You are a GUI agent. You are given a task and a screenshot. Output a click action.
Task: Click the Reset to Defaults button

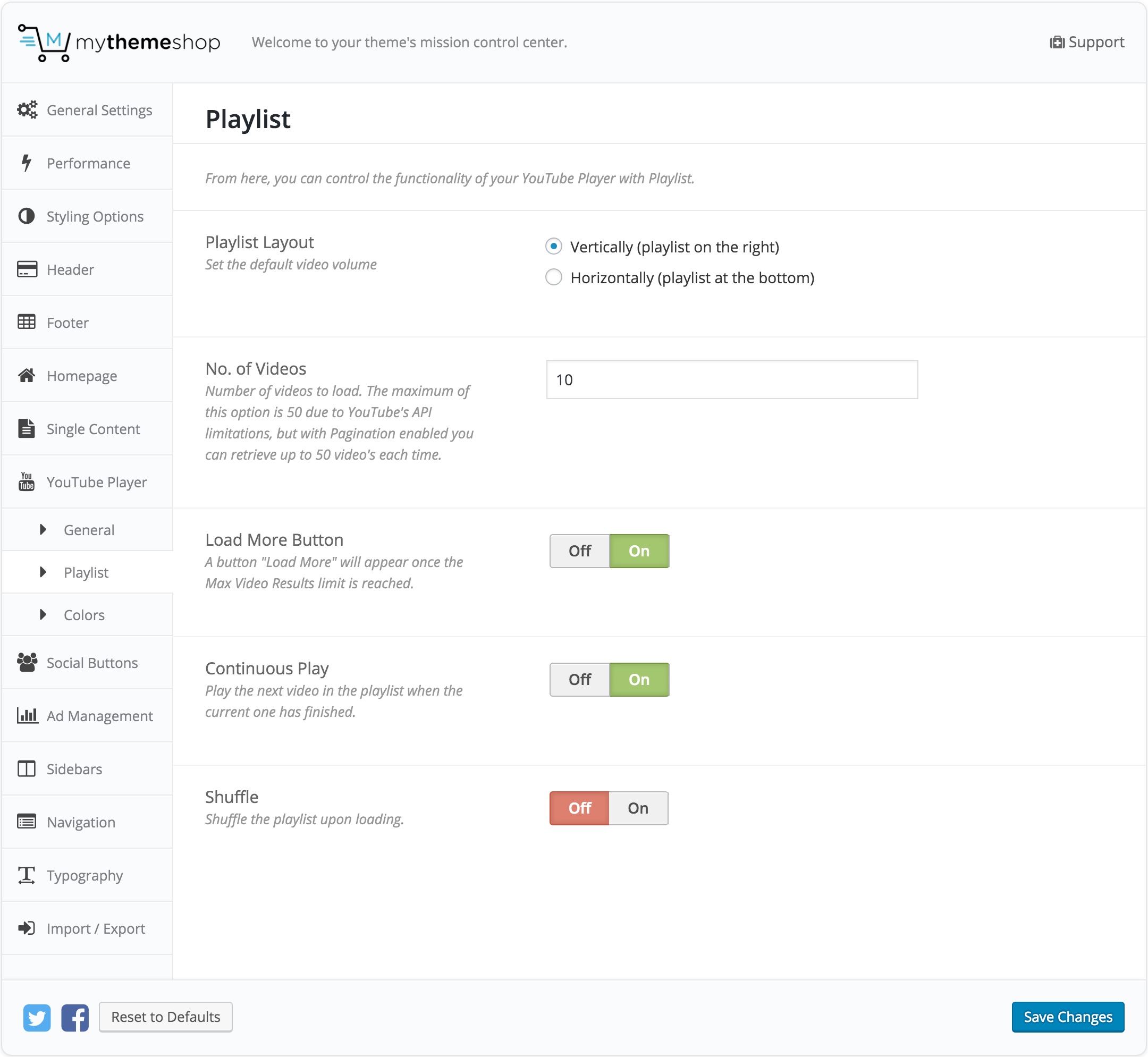[x=165, y=1017]
